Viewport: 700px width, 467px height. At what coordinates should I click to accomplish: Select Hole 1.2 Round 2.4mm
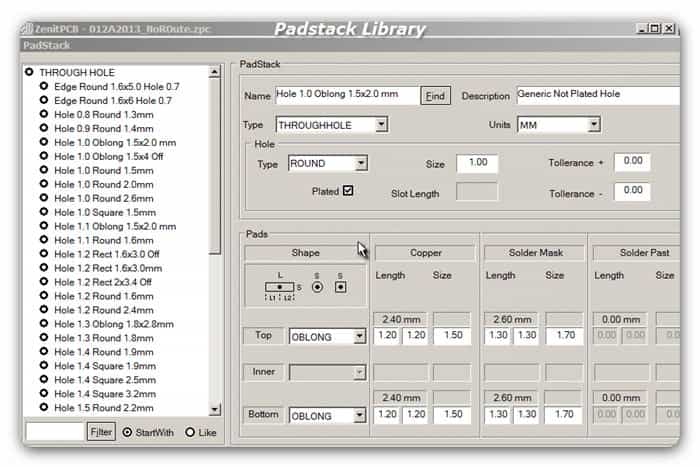(x=104, y=310)
